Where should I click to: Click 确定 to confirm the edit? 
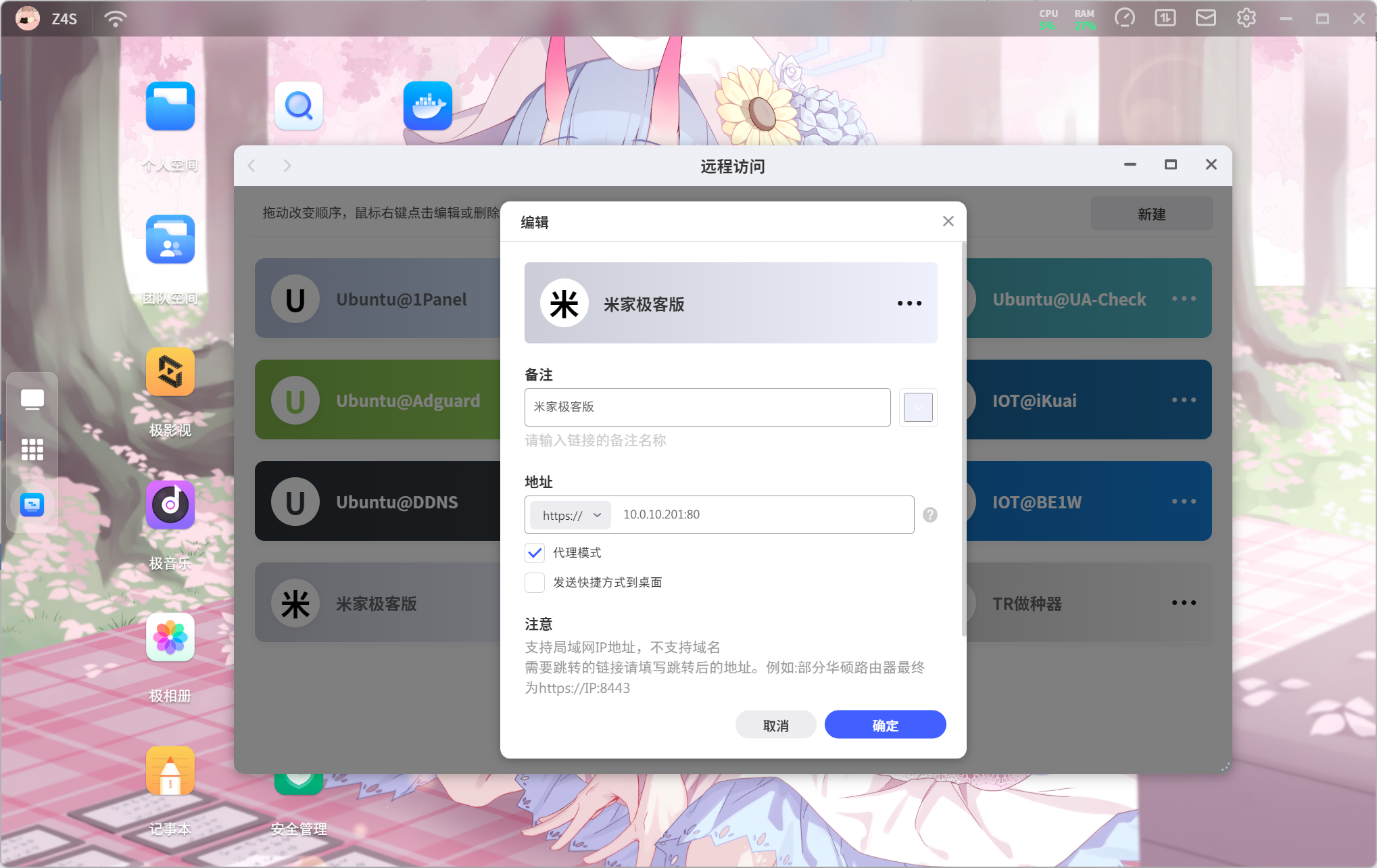885,724
